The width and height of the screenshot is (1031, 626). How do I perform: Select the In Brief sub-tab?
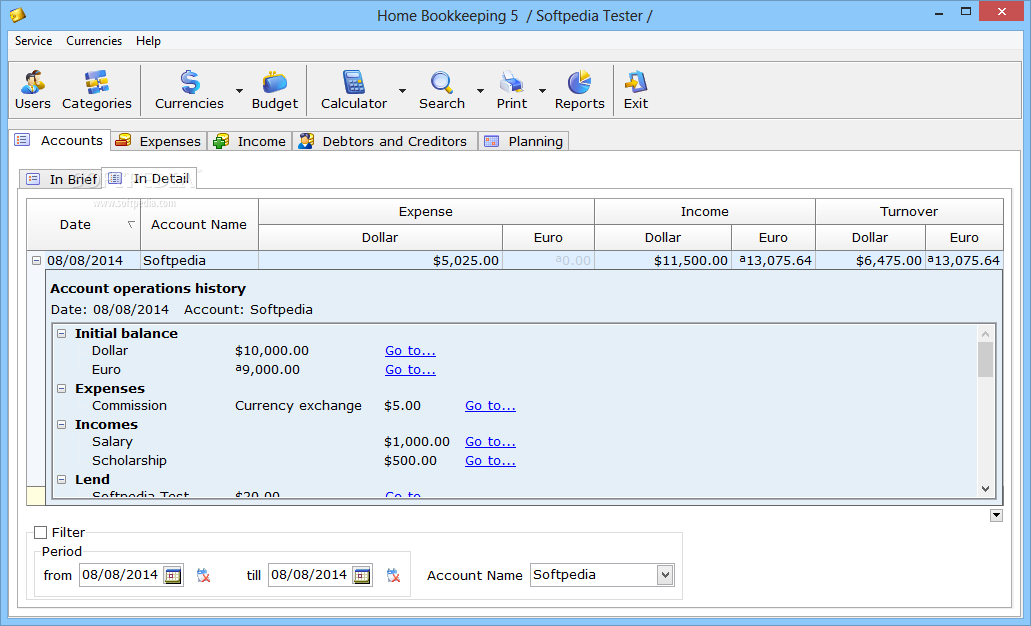60,179
